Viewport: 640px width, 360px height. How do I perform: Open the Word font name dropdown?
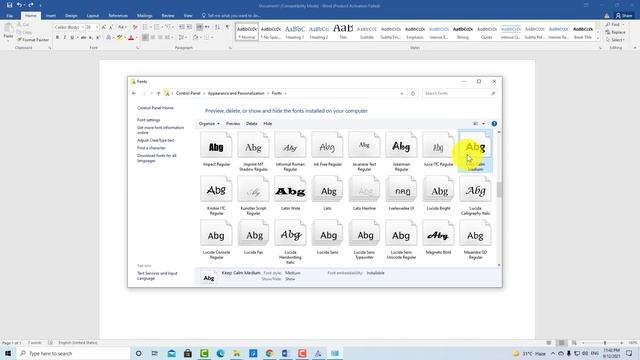coord(82,27)
